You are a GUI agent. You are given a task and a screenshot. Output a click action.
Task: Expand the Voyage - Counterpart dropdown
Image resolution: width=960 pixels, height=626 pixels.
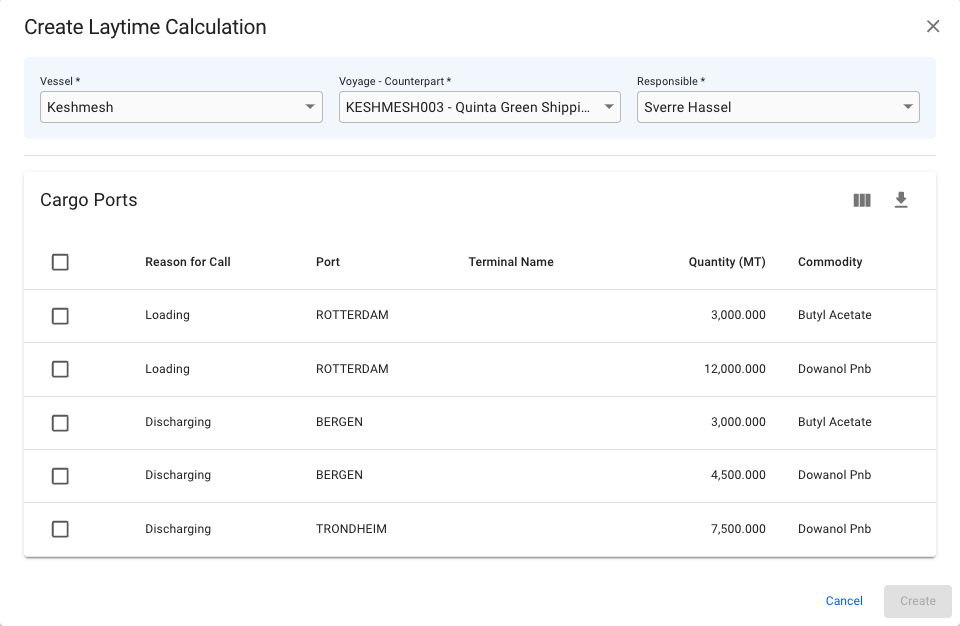pyautogui.click(x=479, y=107)
